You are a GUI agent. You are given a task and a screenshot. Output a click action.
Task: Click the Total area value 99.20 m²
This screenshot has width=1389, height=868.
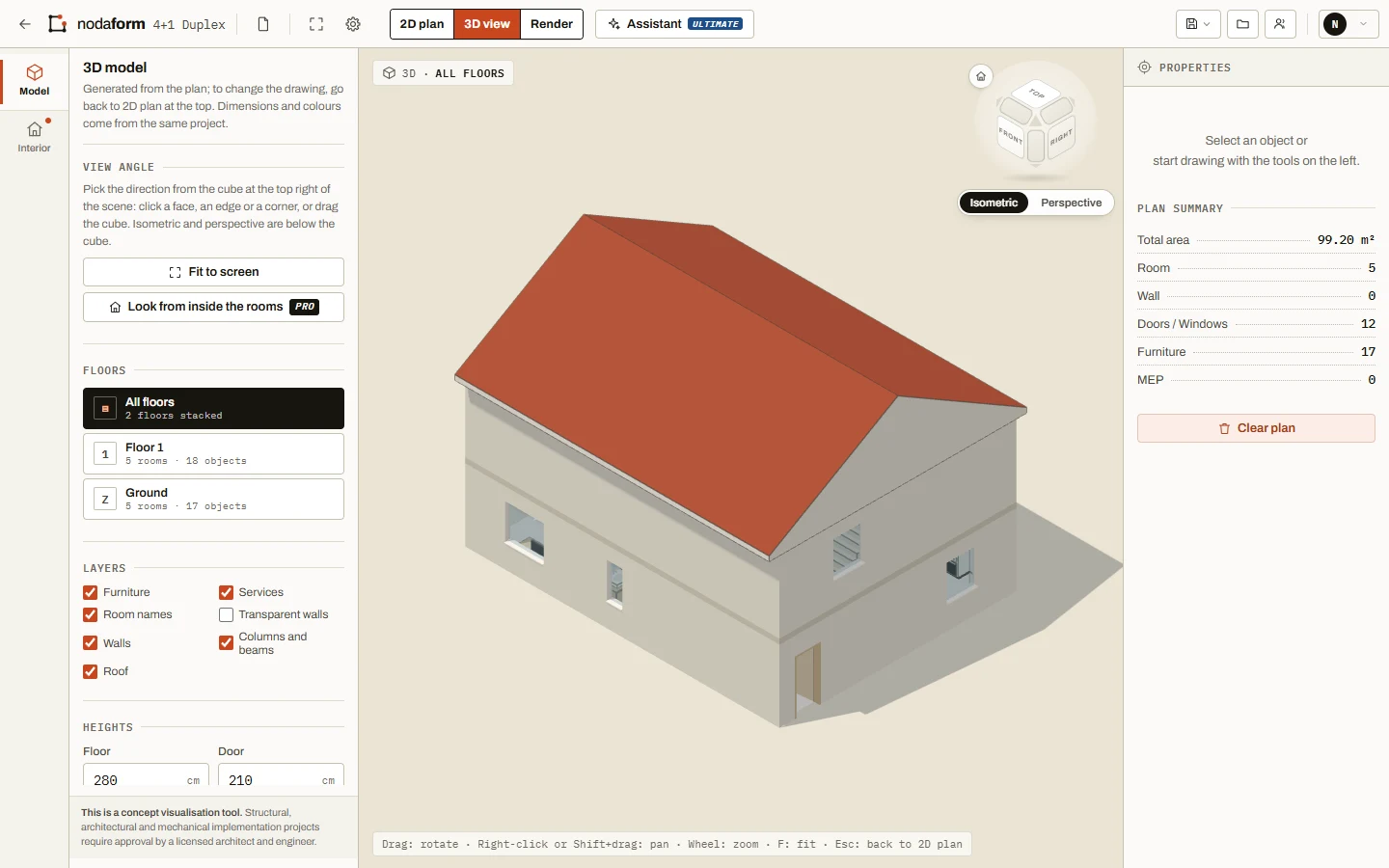1346,240
